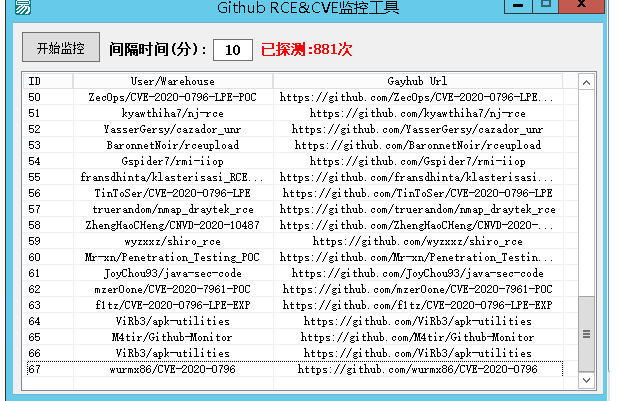This screenshot has height=401, width=618.
Task: Click URL https://github.com/wyzxxz/shiro_rce
Action: pyautogui.click(x=417, y=241)
